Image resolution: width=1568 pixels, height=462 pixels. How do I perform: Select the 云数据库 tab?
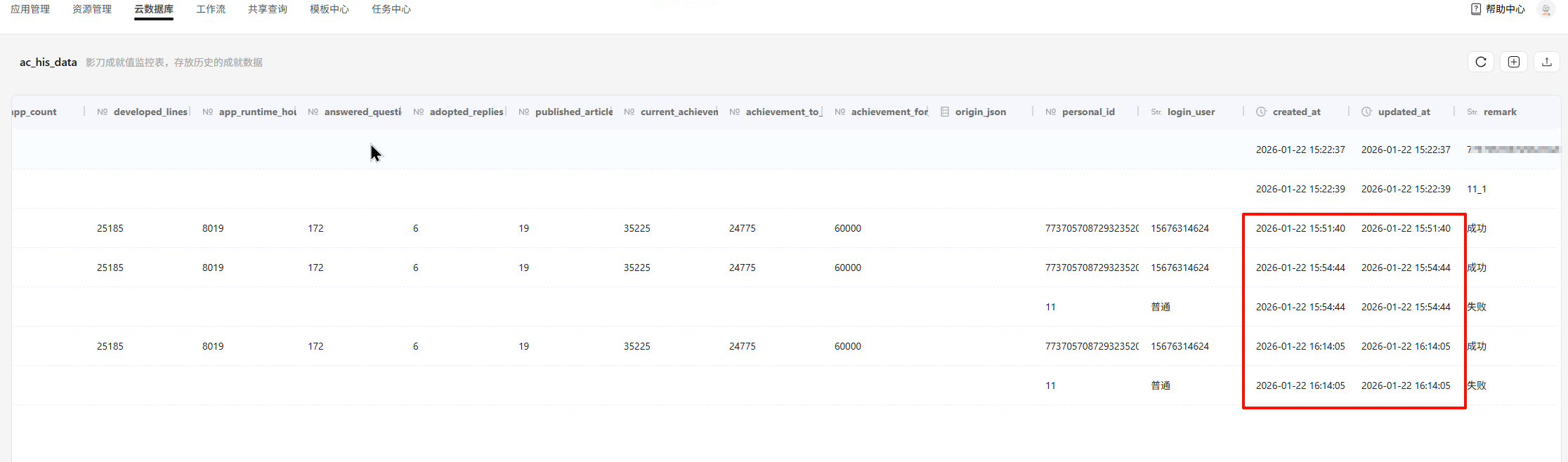click(x=154, y=9)
